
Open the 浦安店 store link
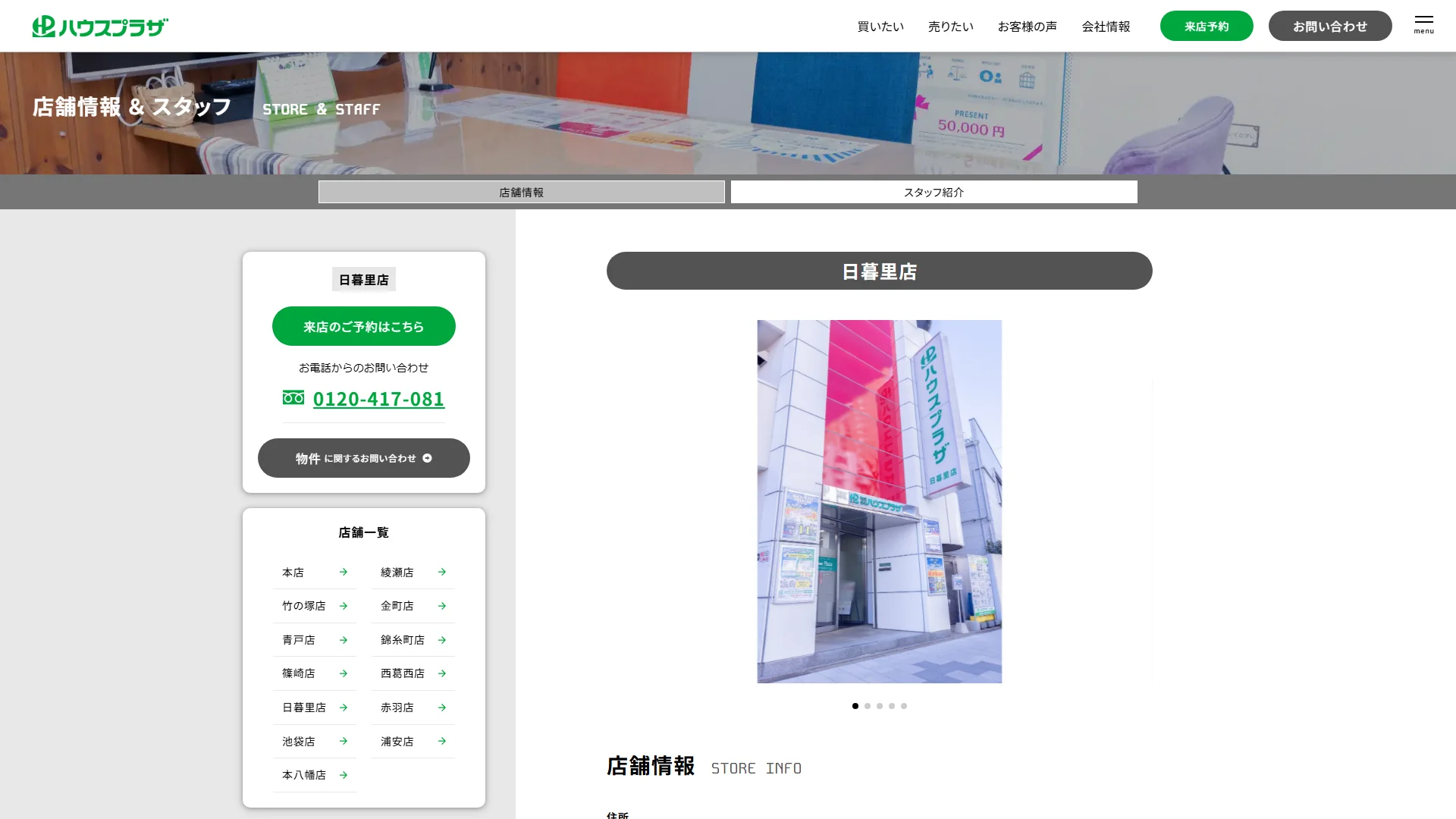point(413,741)
